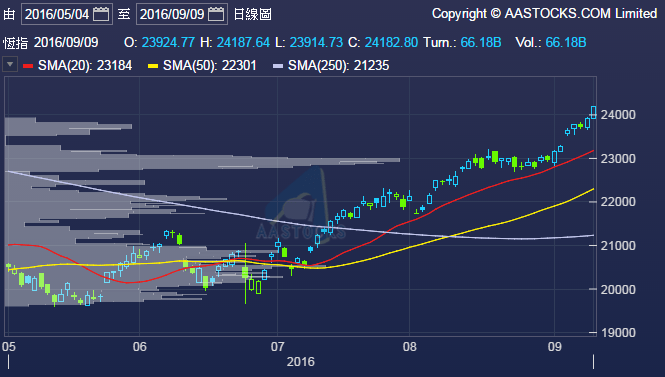665x377 pixels.
Task: Edit the start date field 2016/05/04
Action: pos(67,14)
